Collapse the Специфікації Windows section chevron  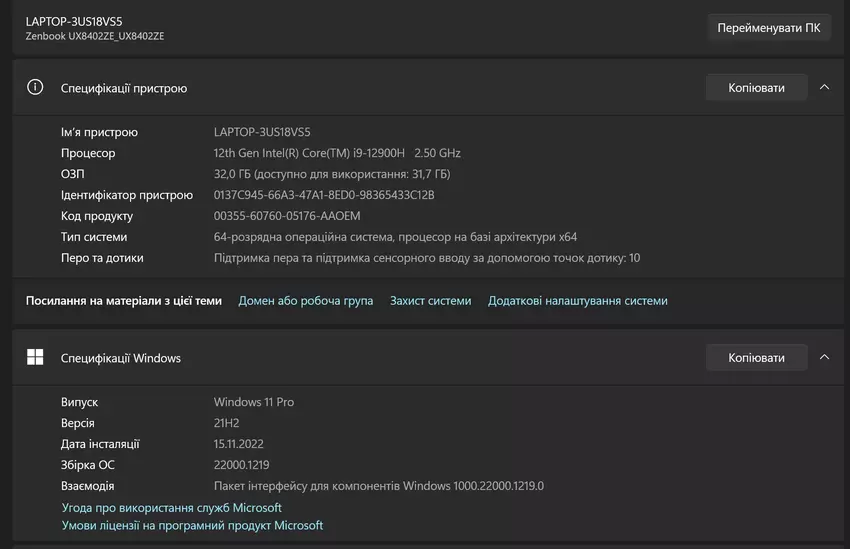(x=824, y=357)
